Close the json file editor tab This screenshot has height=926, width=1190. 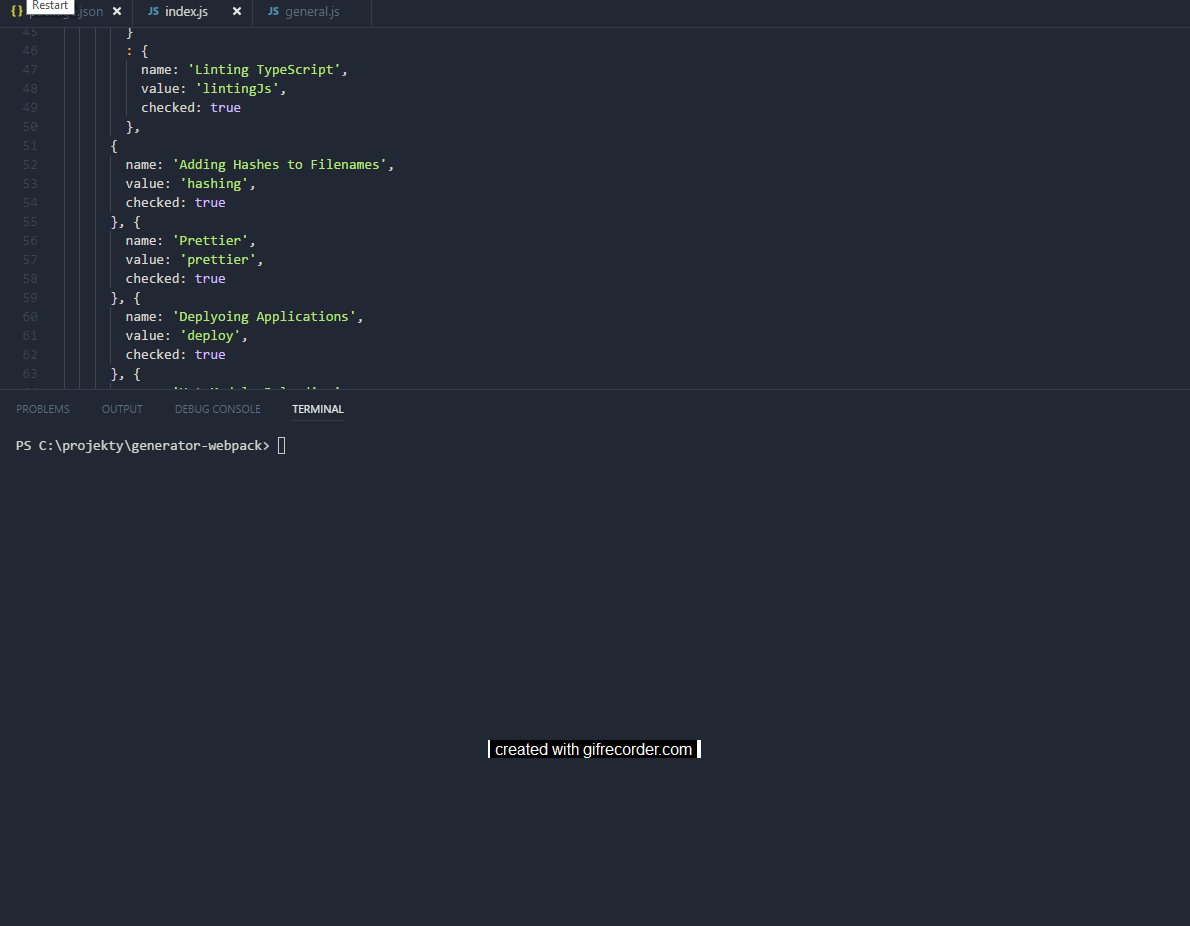coord(117,11)
